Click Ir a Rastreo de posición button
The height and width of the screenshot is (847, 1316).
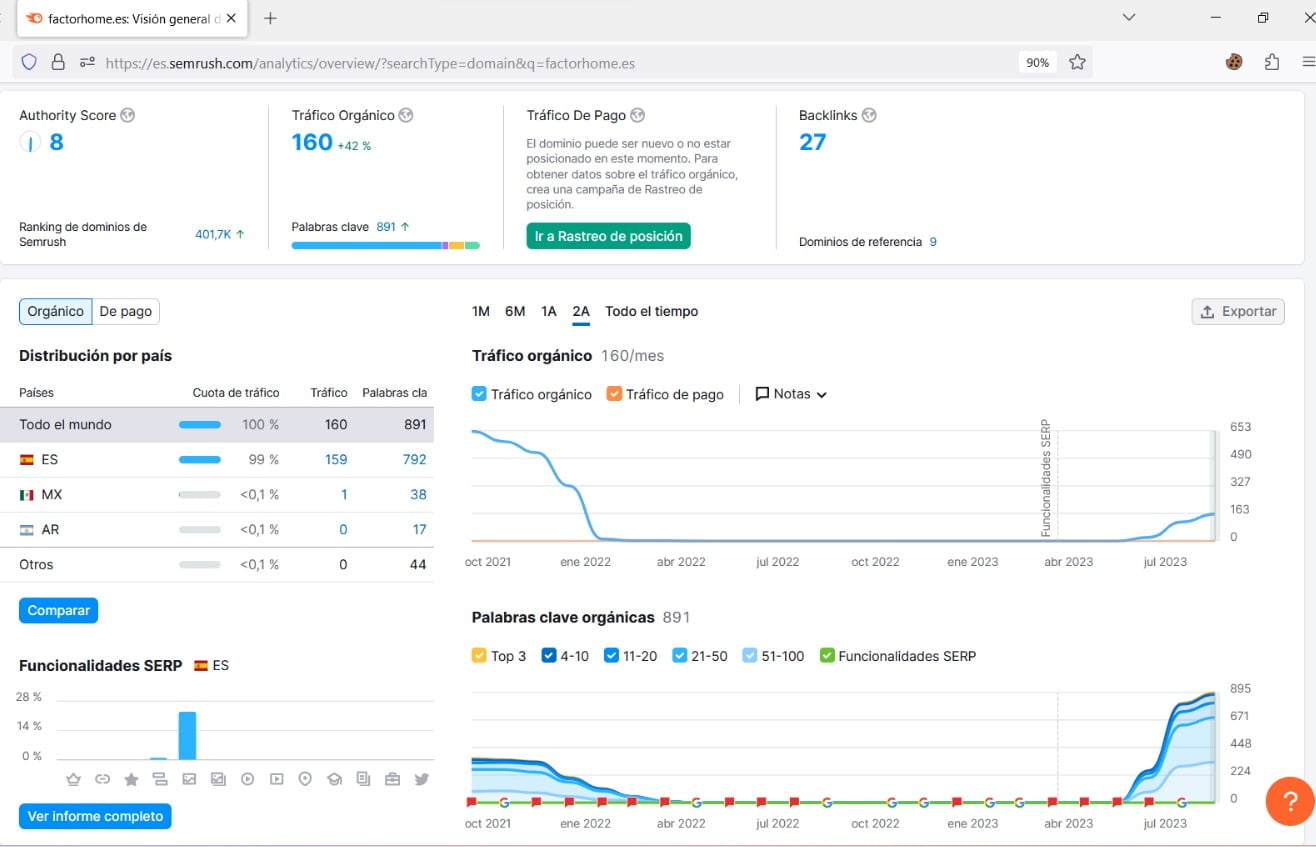[608, 236]
